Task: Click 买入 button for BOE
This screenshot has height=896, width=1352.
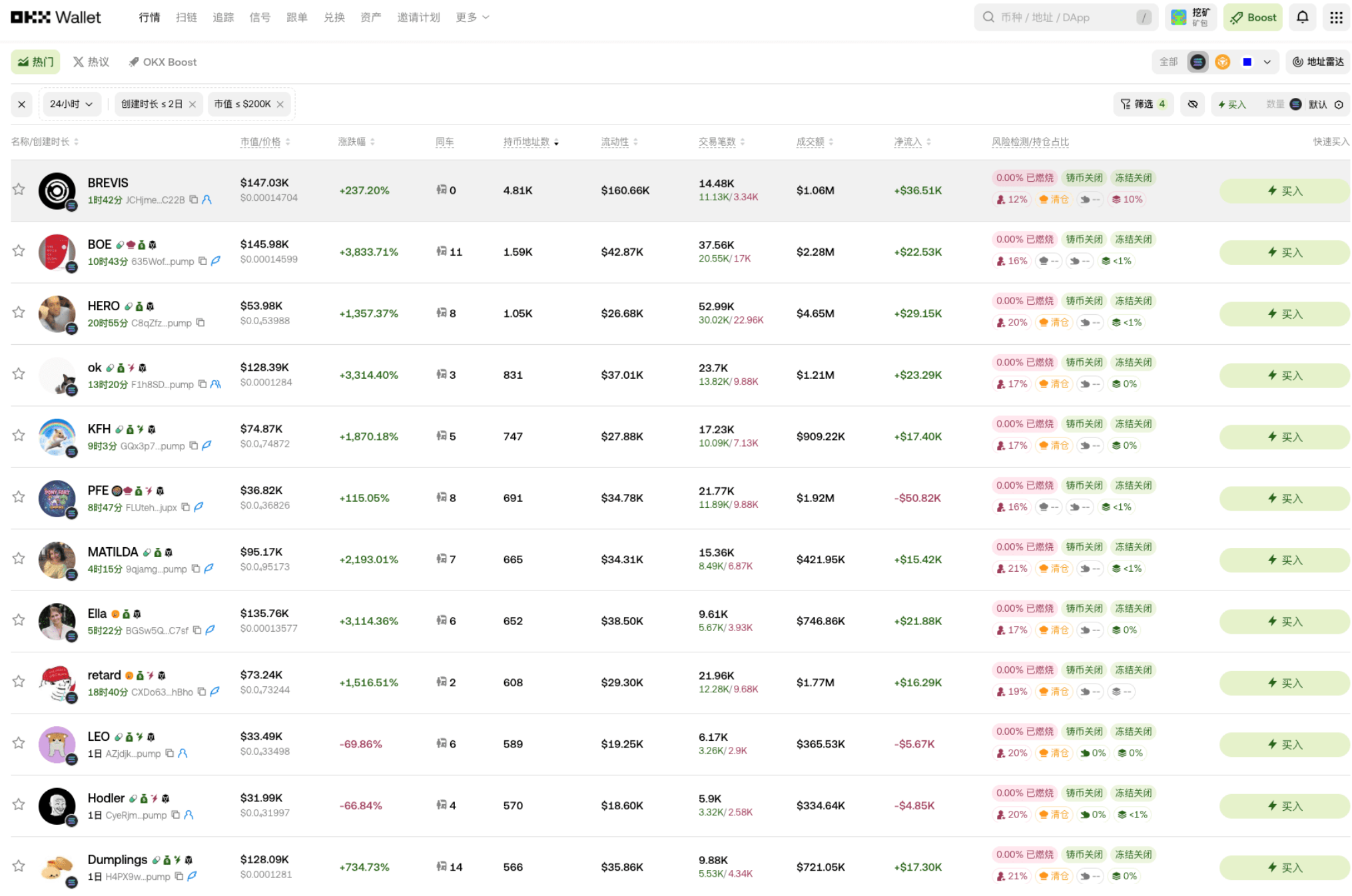Action: (1283, 252)
